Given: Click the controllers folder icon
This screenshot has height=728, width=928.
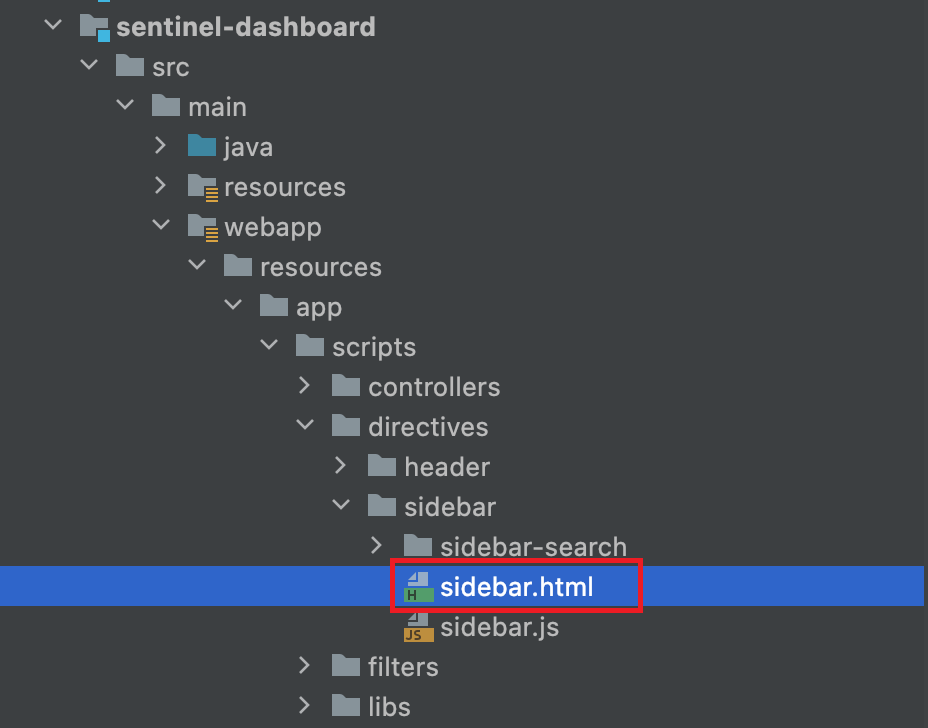Looking at the screenshot, I should [346, 385].
